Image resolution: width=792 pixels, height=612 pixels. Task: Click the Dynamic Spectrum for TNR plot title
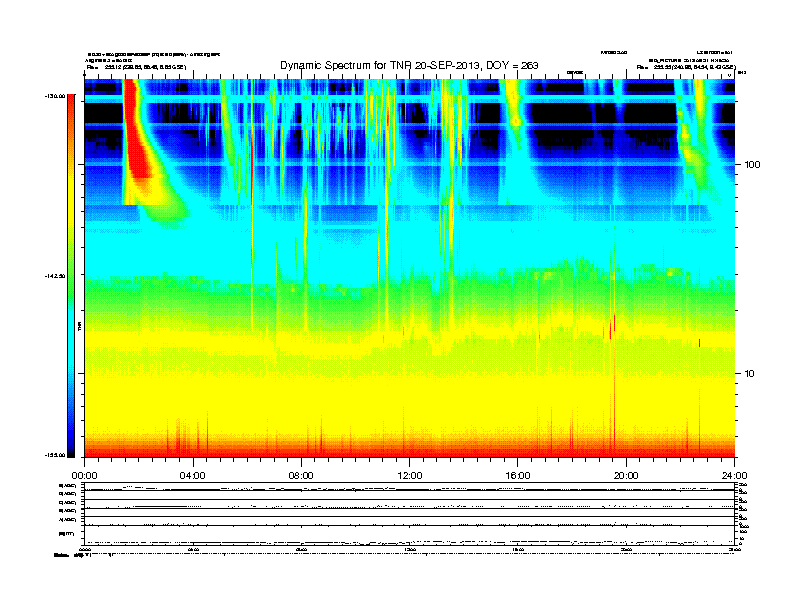[409, 65]
